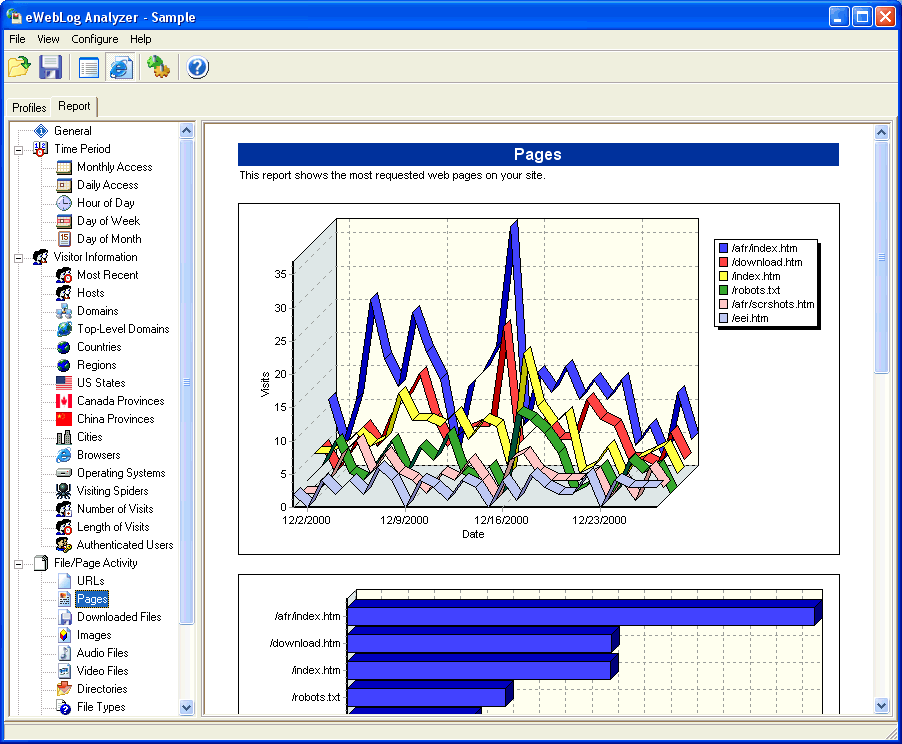The height and width of the screenshot is (744, 902).
Task: Click the Open folder toolbar icon
Action: point(20,67)
